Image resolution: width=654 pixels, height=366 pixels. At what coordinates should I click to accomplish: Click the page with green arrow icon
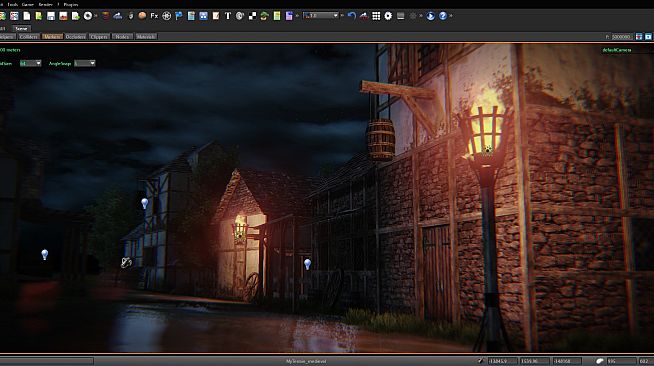pyautogui.click(x=75, y=16)
